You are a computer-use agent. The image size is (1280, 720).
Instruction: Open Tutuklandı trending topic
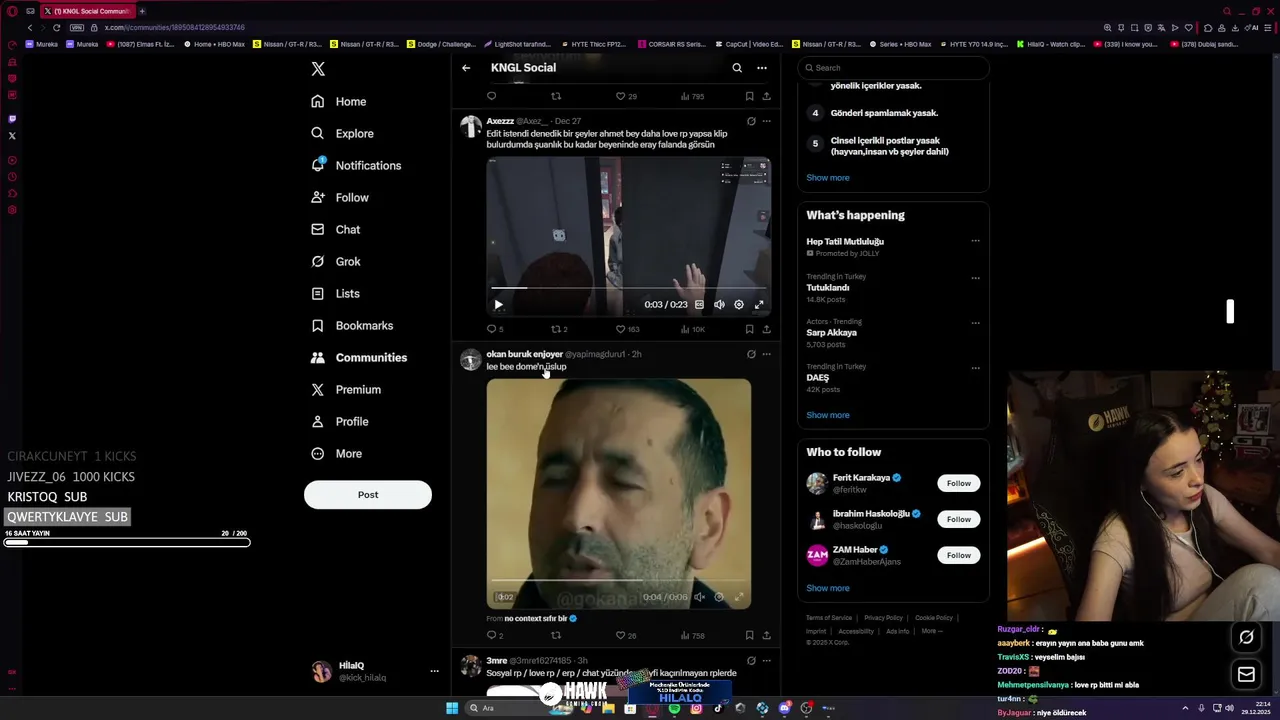tap(828, 288)
